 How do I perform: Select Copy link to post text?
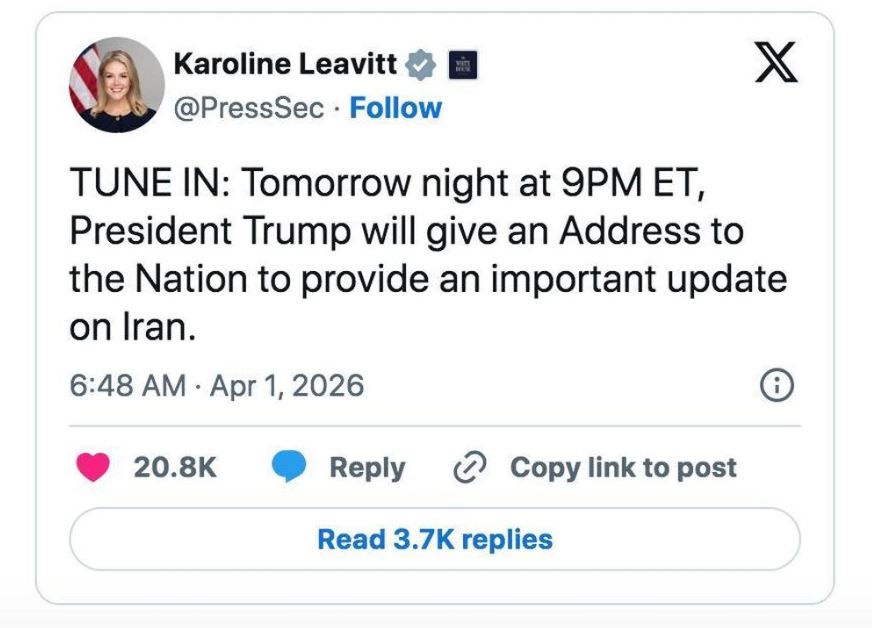[x=623, y=467]
